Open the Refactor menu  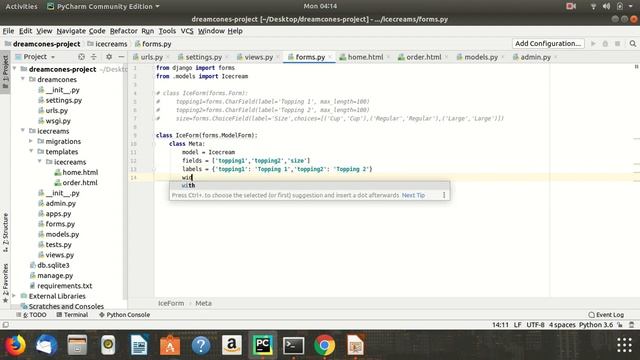click(124, 31)
